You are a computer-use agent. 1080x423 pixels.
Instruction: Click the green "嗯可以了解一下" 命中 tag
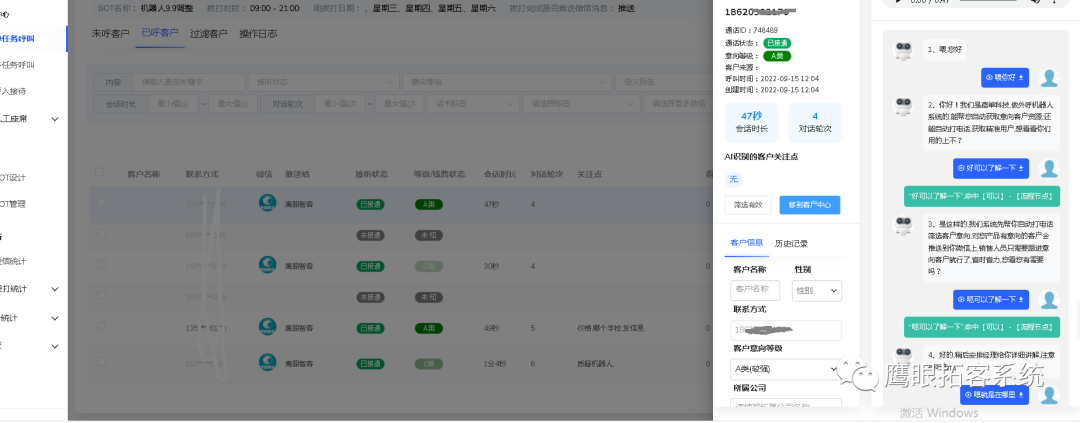[x=981, y=327]
